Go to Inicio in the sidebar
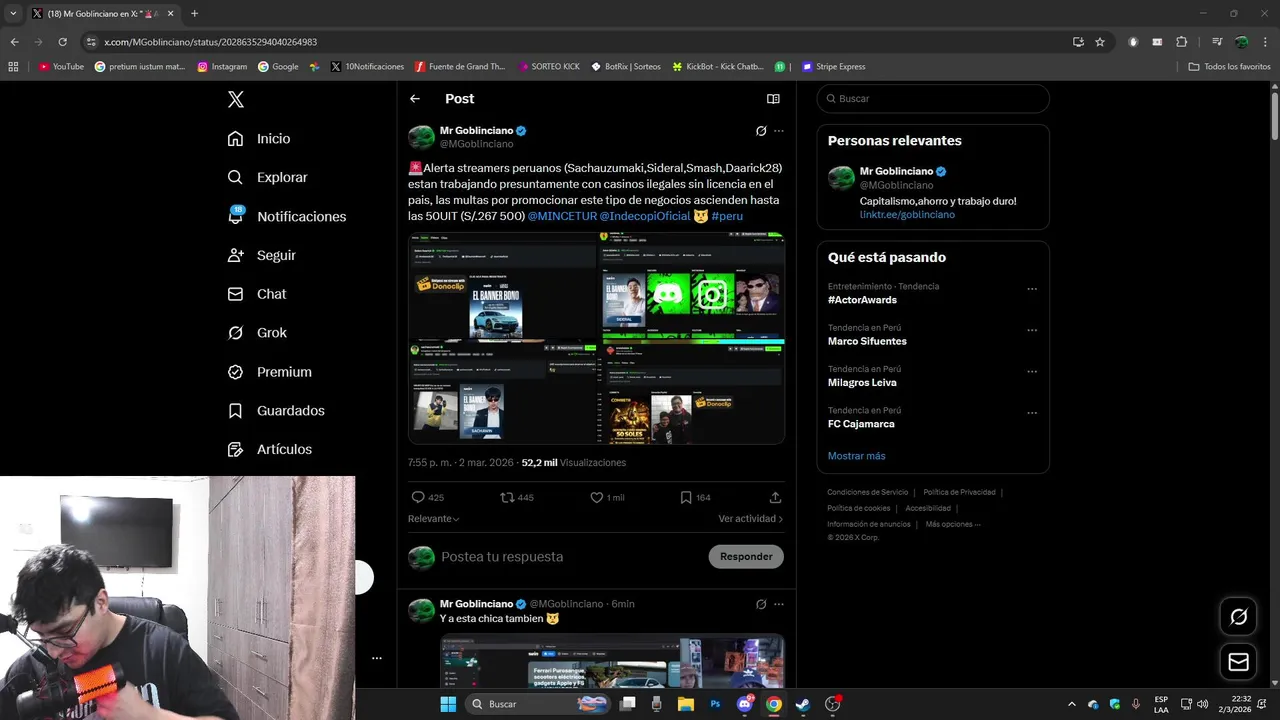The height and width of the screenshot is (720, 1280). tap(259, 139)
